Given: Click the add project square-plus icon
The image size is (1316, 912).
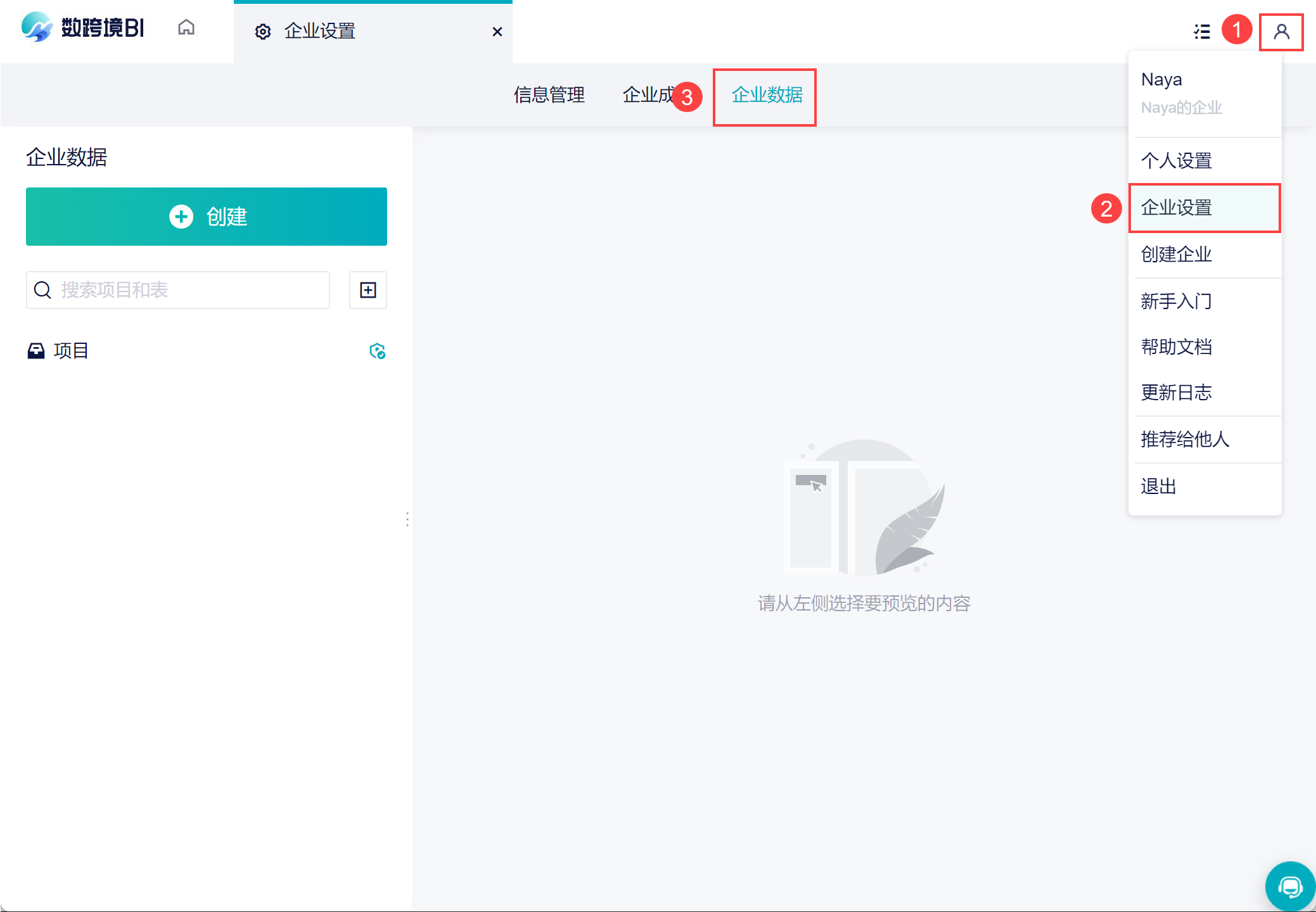Looking at the screenshot, I should (368, 290).
